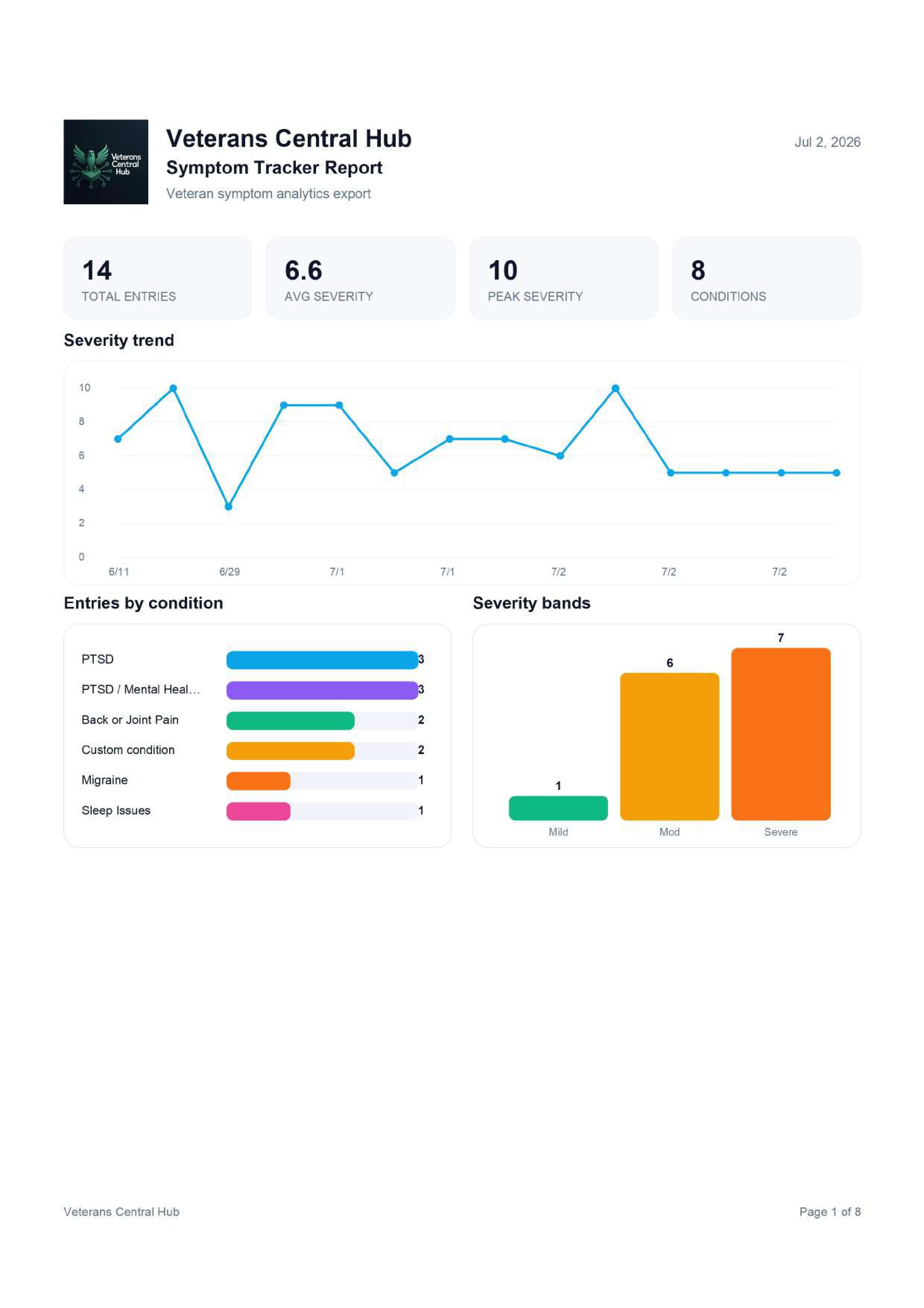Select the "Veterans Central Hub" title
This screenshot has height=1308, width=924.
(x=289, y=138)
